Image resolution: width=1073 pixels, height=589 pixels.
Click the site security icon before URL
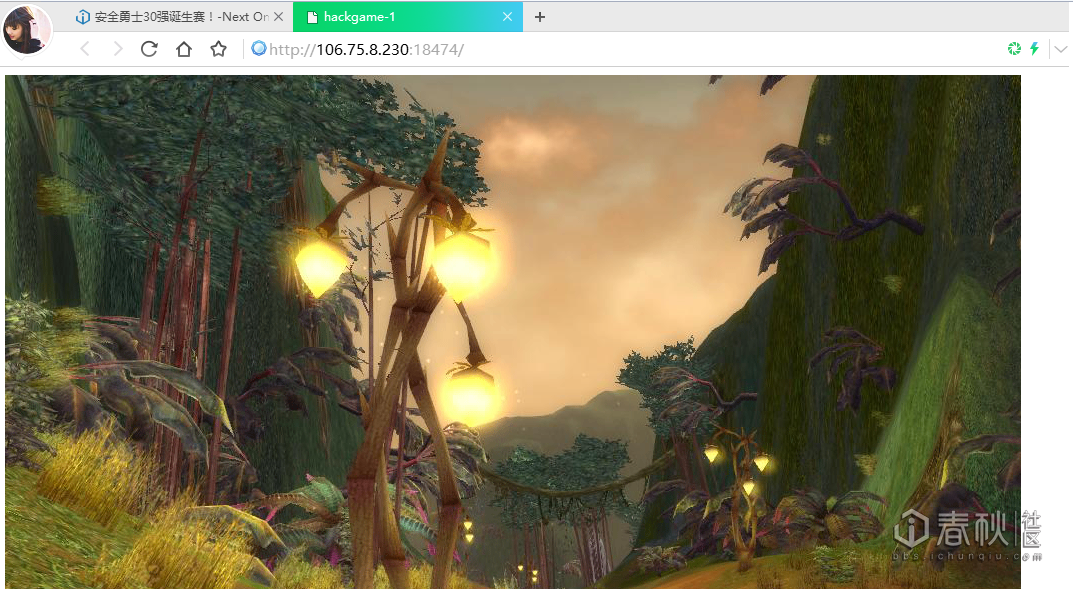[x=259, y=49]
